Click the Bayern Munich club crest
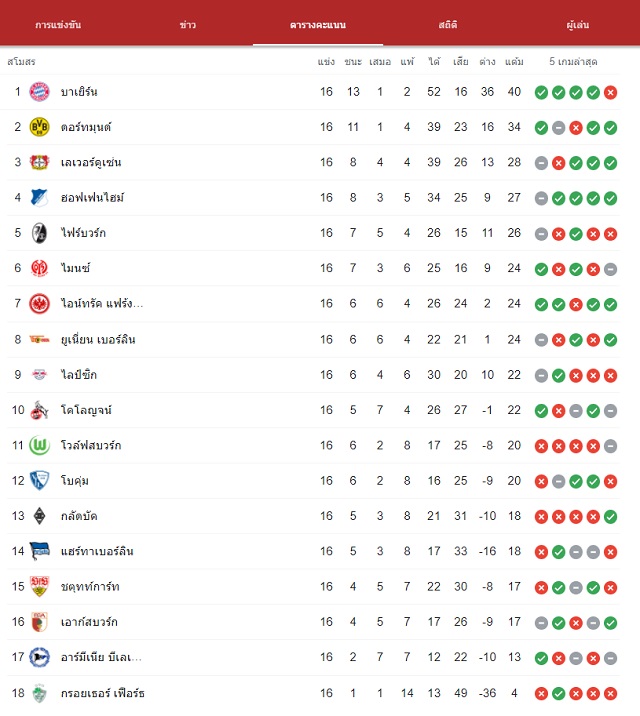Viewport: 640px width, 716px height. click(39, 92)
